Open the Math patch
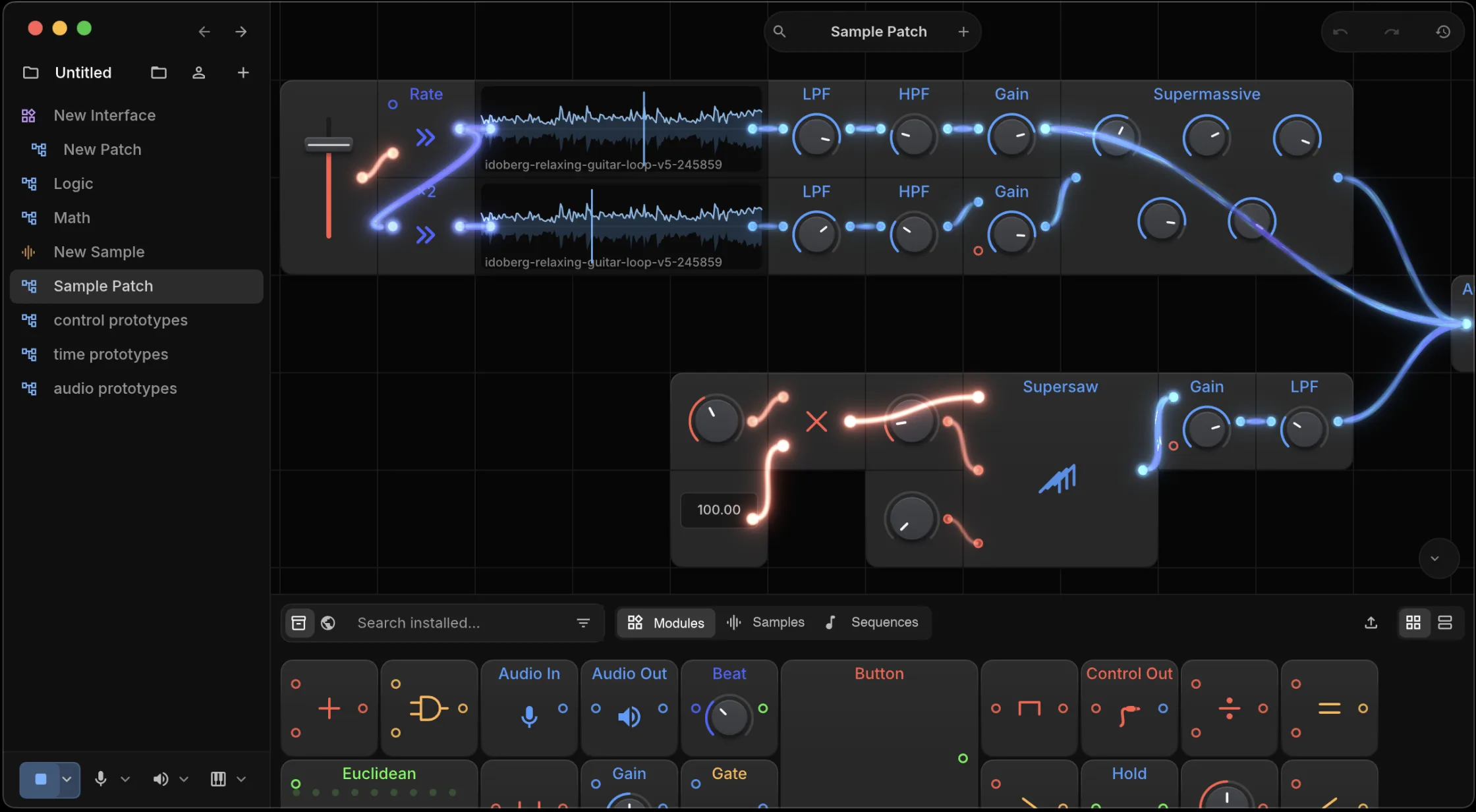1476x812 pixels. (137, 218)
